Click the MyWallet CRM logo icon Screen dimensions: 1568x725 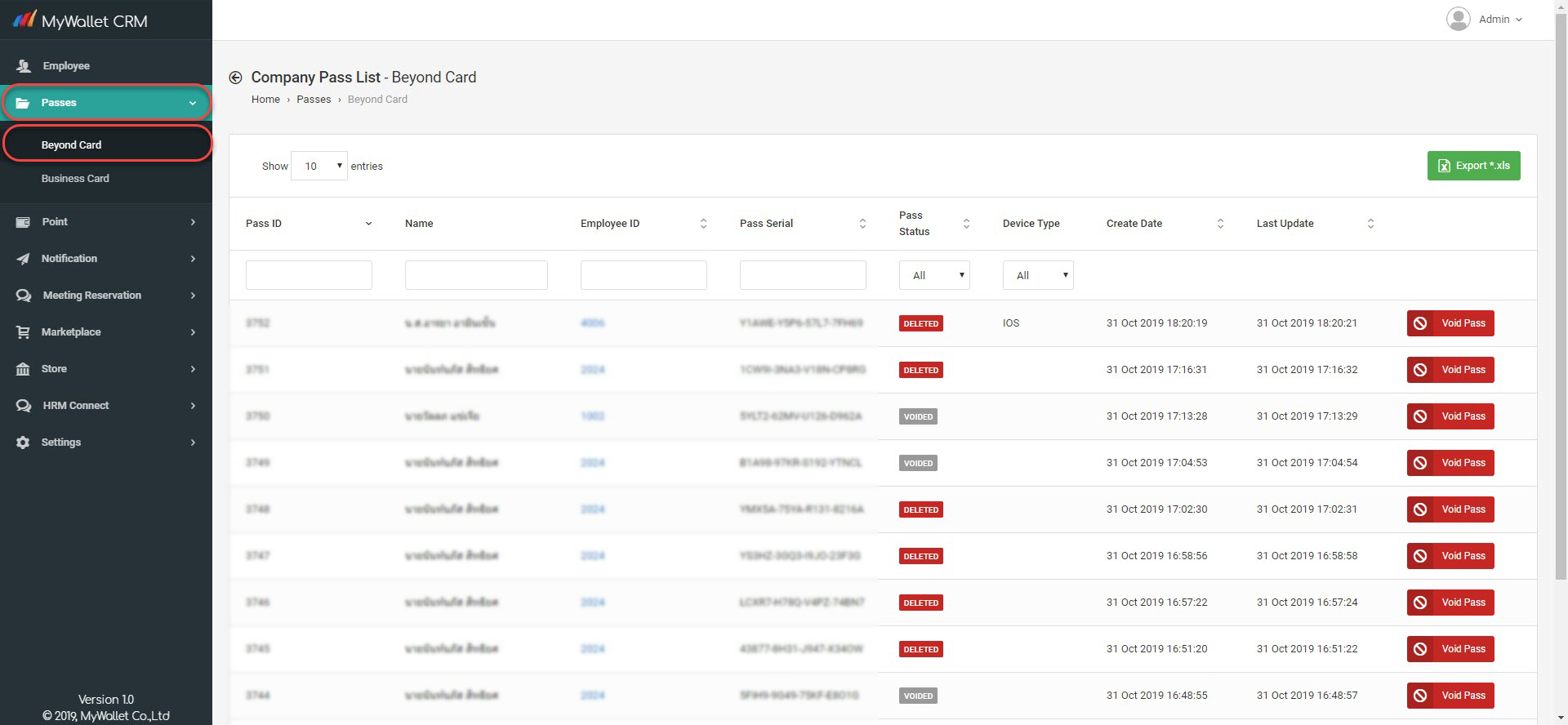(x=24, y=20)
